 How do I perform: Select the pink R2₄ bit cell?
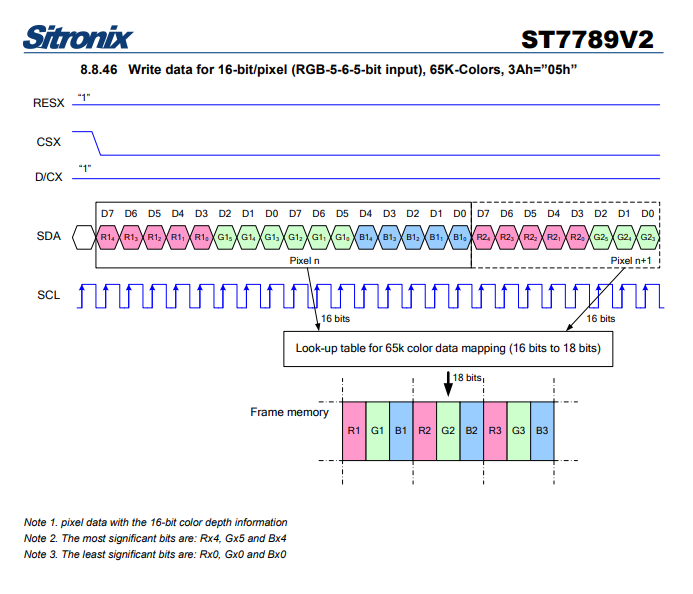483,237
